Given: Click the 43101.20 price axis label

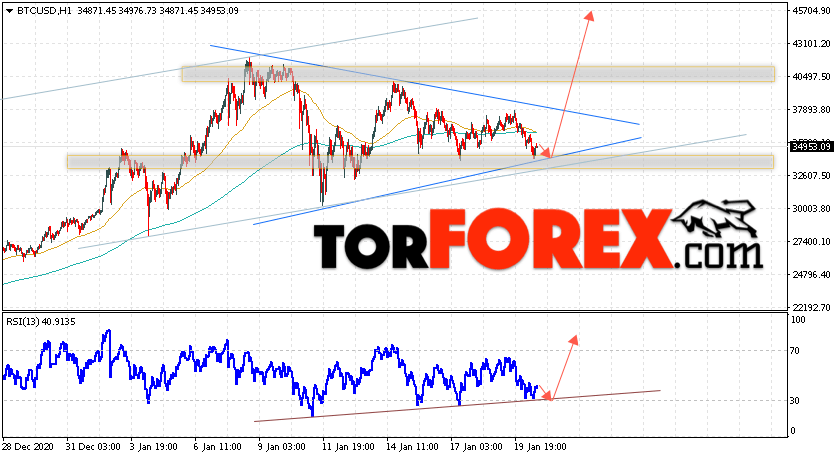Looking at the screenshot, I should 811,44.
